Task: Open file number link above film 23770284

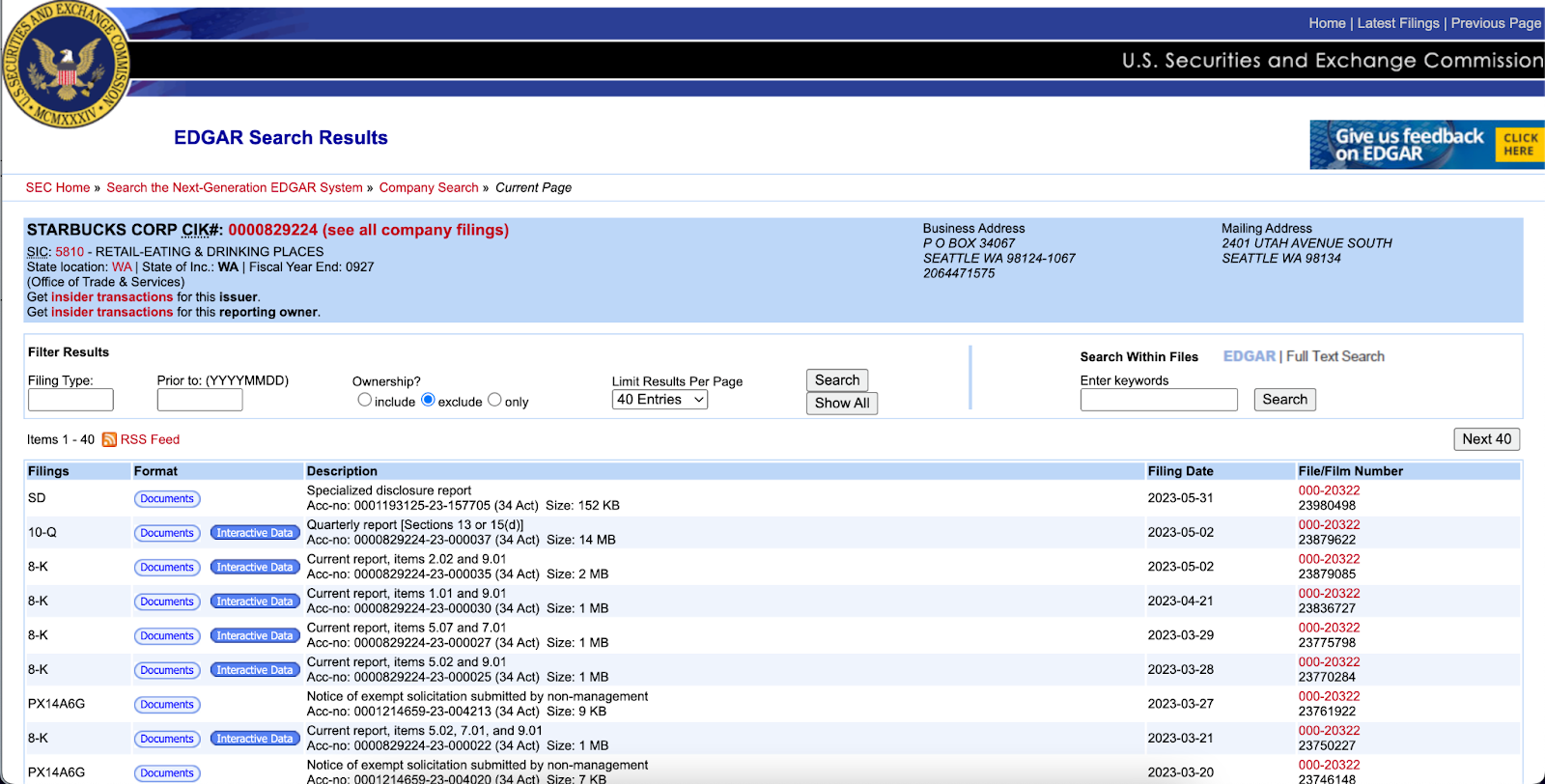Action: [1329, 662]
